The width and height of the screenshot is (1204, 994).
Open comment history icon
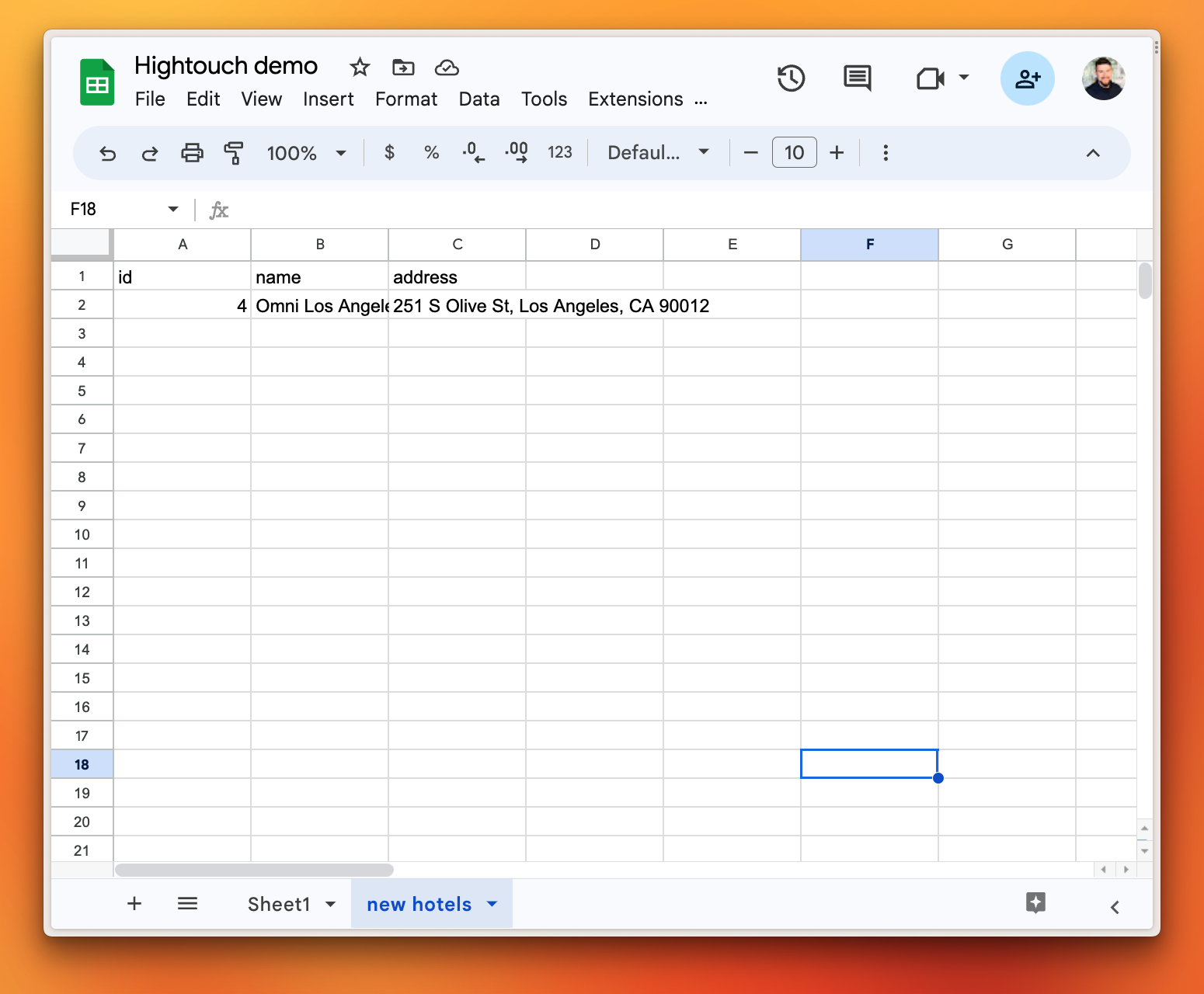856,78
